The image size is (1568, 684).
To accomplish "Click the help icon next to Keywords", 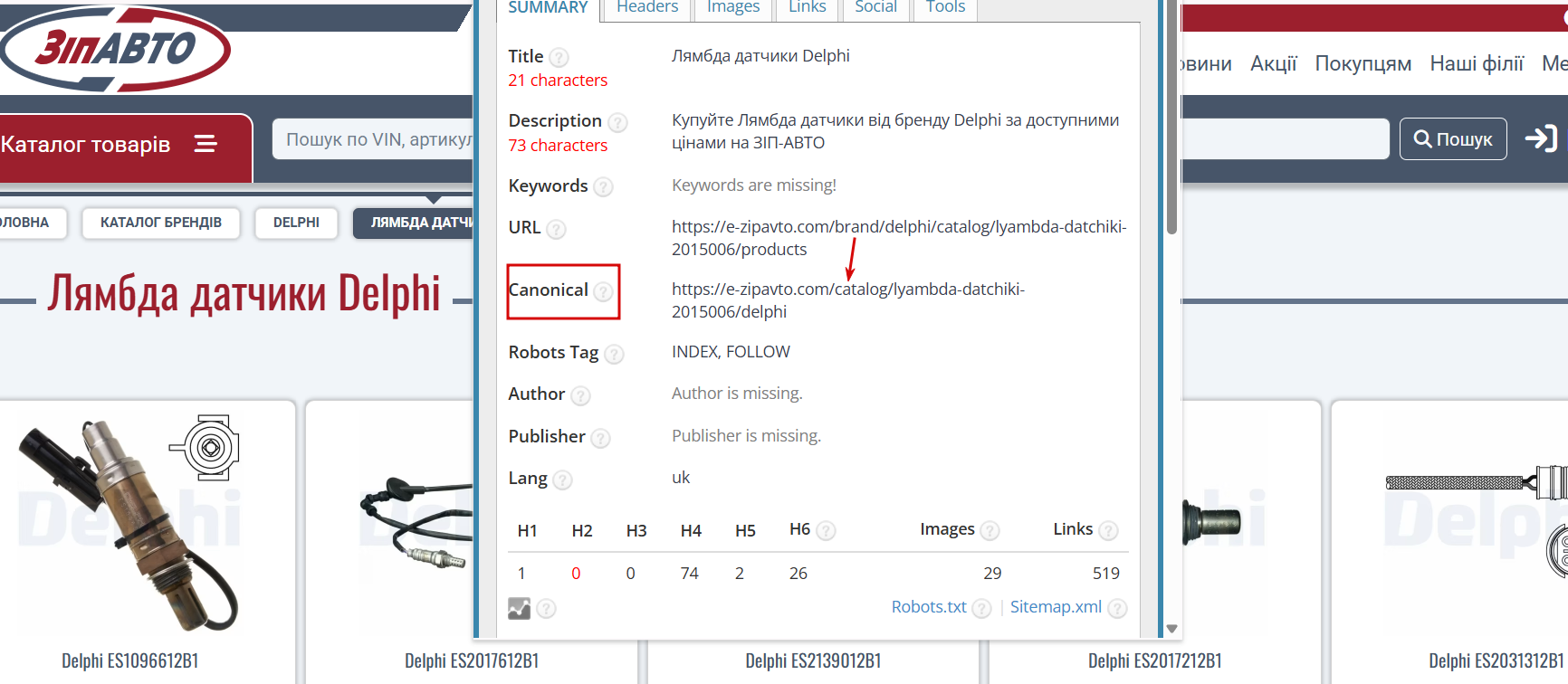I will (x=603, y=186).
